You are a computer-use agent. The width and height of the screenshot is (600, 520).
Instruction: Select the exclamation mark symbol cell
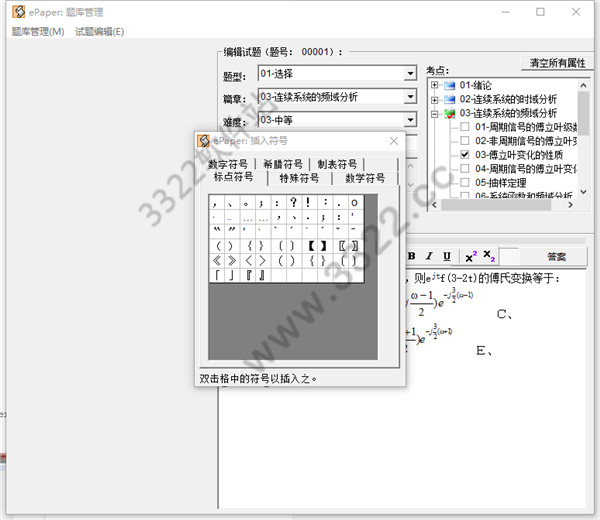coord(308,202)
